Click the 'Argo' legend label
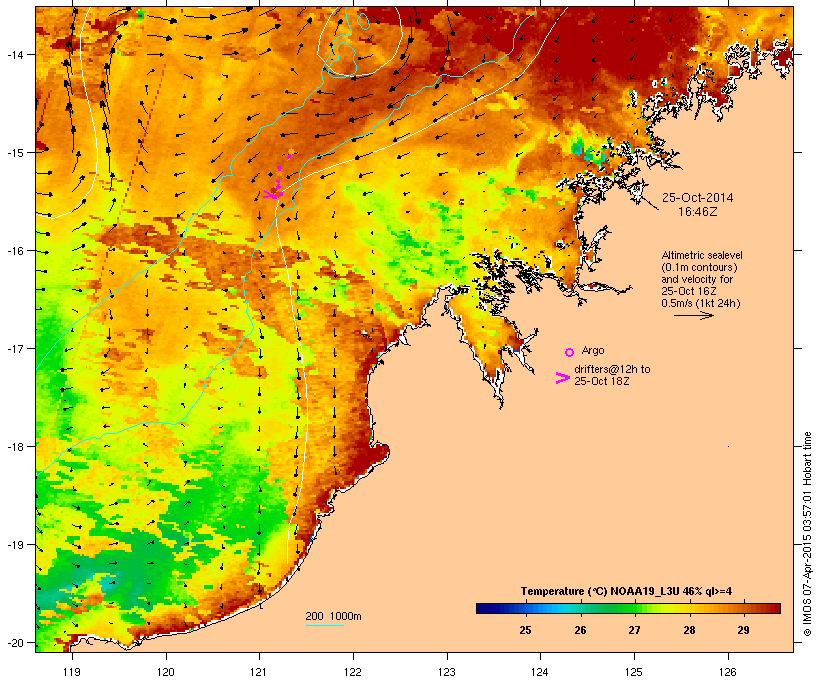The height and width of the screenshot is (680, 820). click(x=593, y=350)
